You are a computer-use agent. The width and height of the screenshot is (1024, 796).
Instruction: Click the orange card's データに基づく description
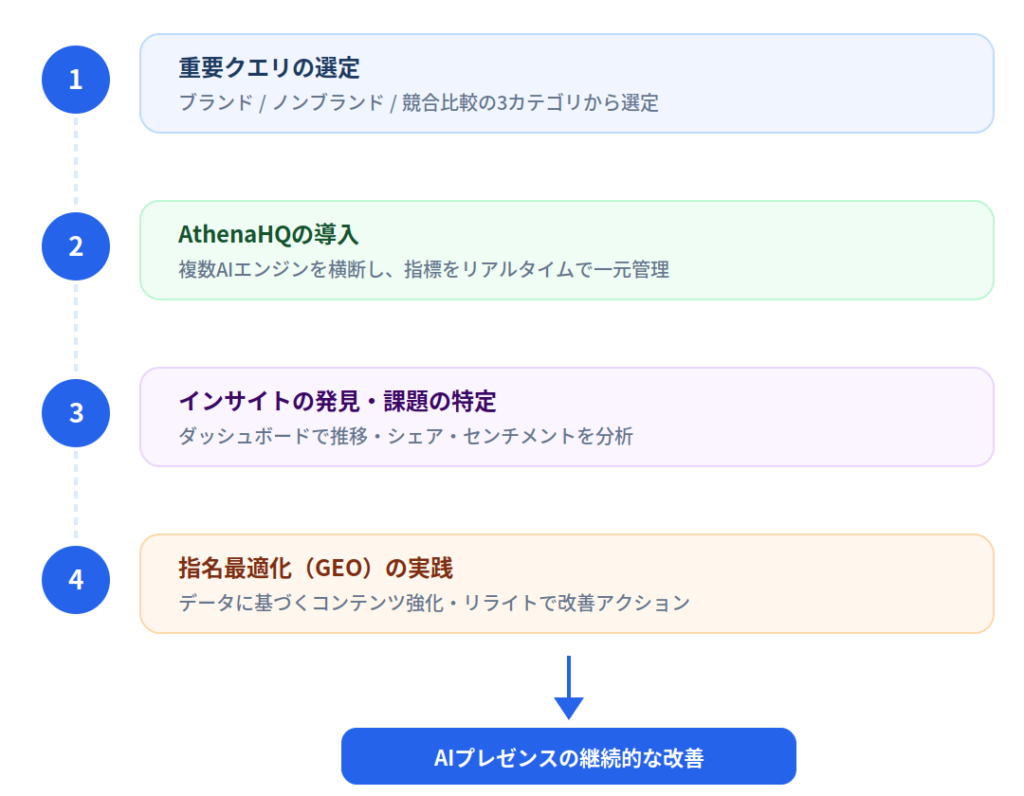[x=434, y=603]
